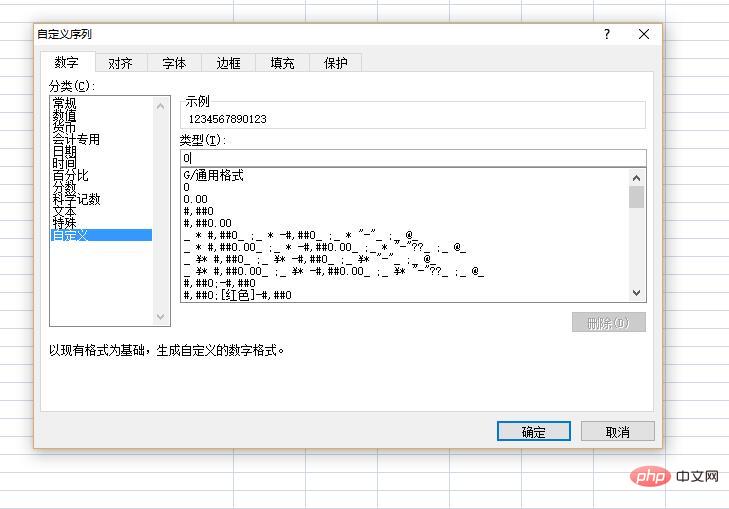Select 百分比 category
Image resolution: width=729 pixels, height=509 pixels.
click(101, 175)
